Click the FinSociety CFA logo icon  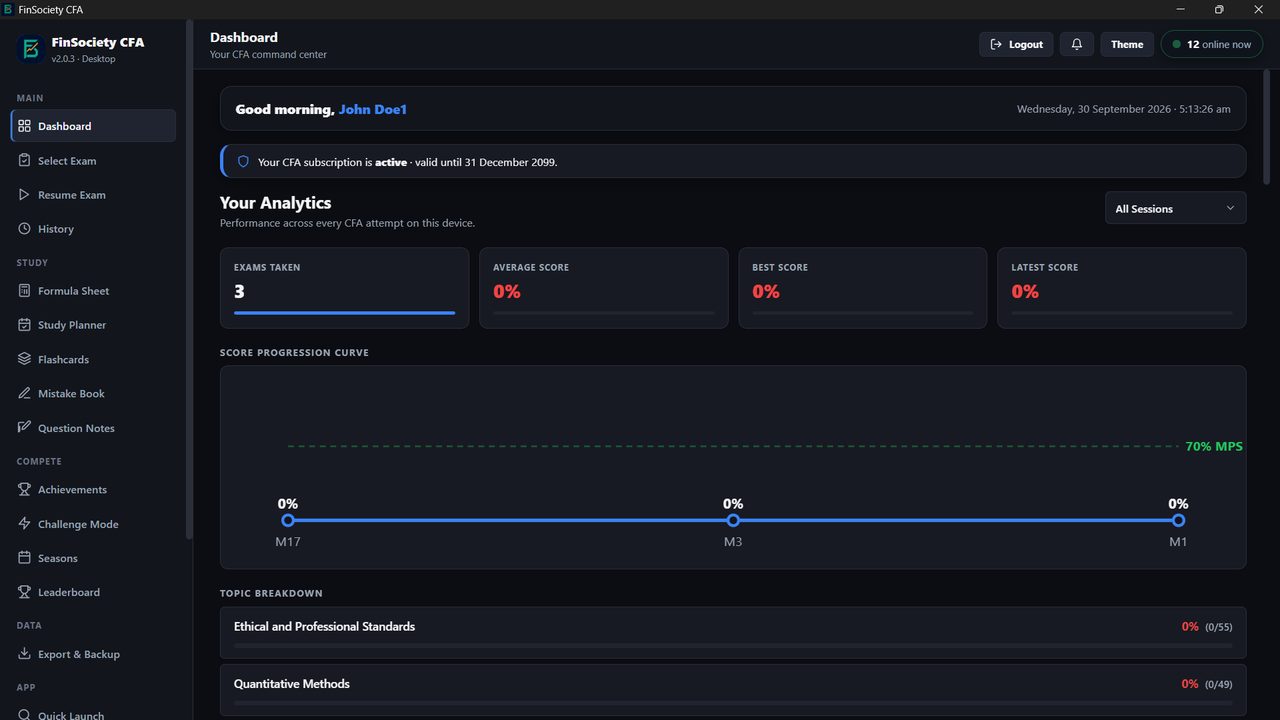point(30,48)
